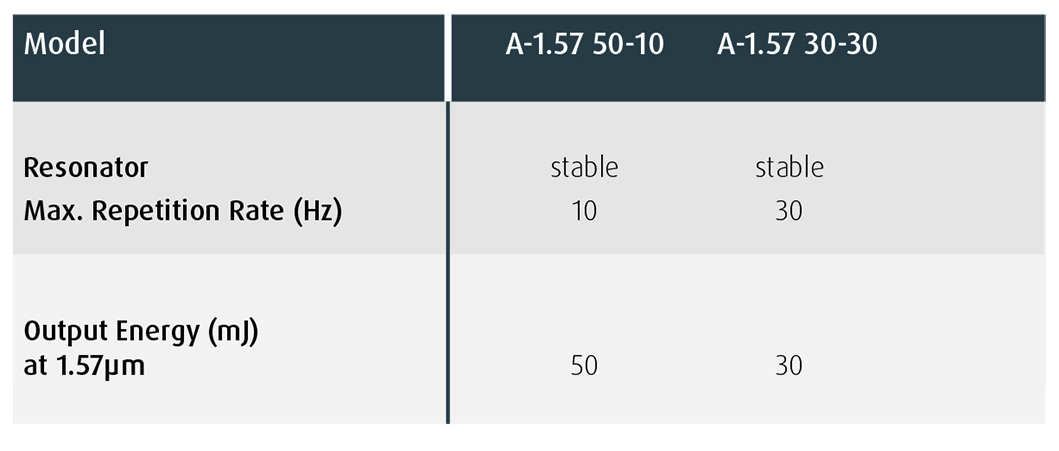Image resolution: width=1059 pixels, height=451 pixels.
Task: Select the output energy value 50
Action: coord(584,366)
